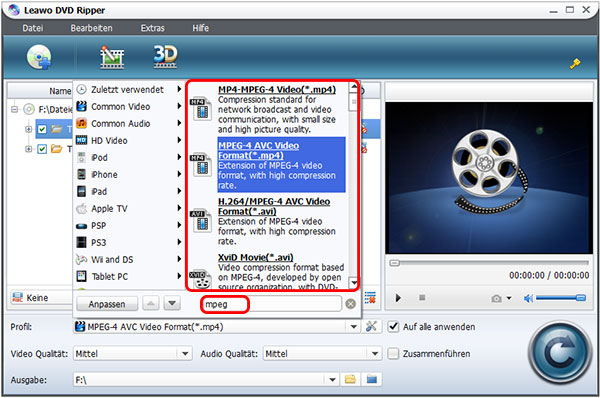This screenshot has height=398, width=600.
Task: Play the preview video
Action: click(398, 298)
